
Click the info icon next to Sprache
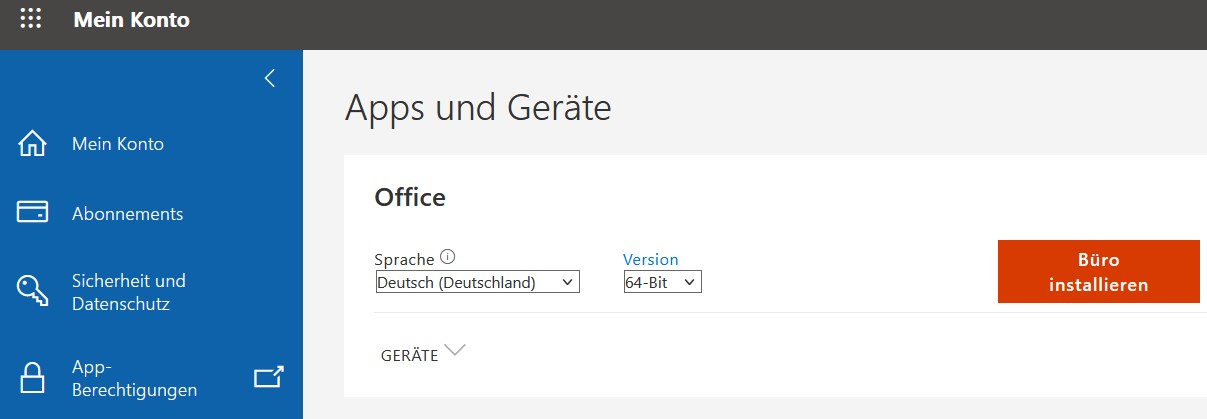point(447,258)
